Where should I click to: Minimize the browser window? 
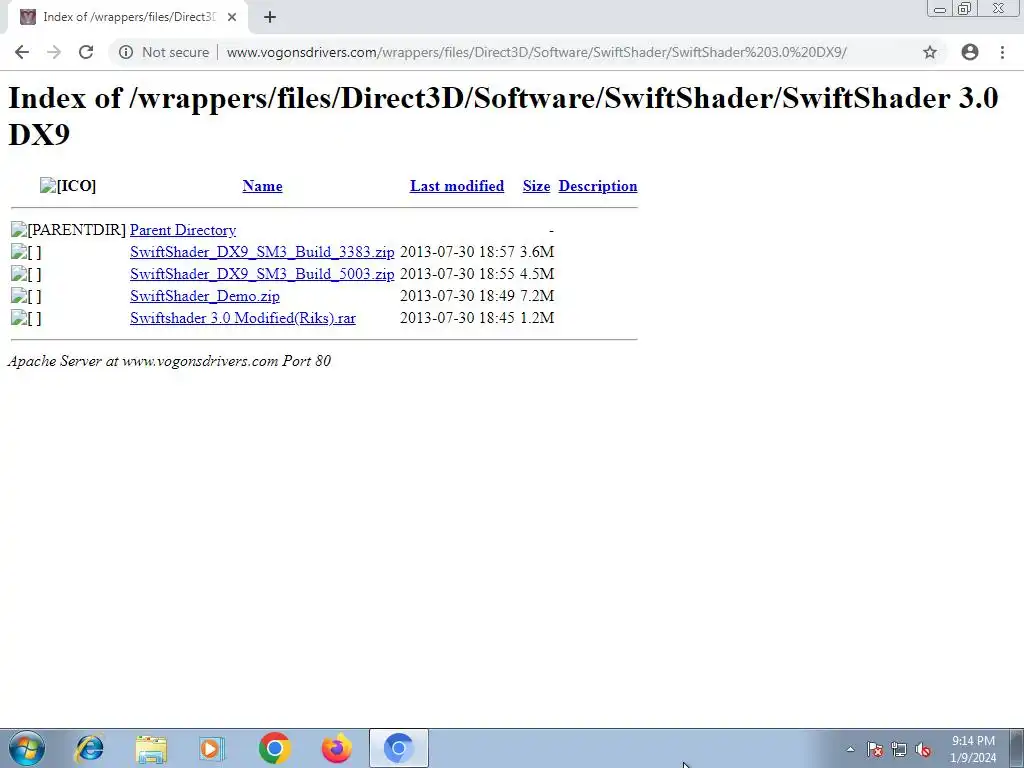coord(940,9)
